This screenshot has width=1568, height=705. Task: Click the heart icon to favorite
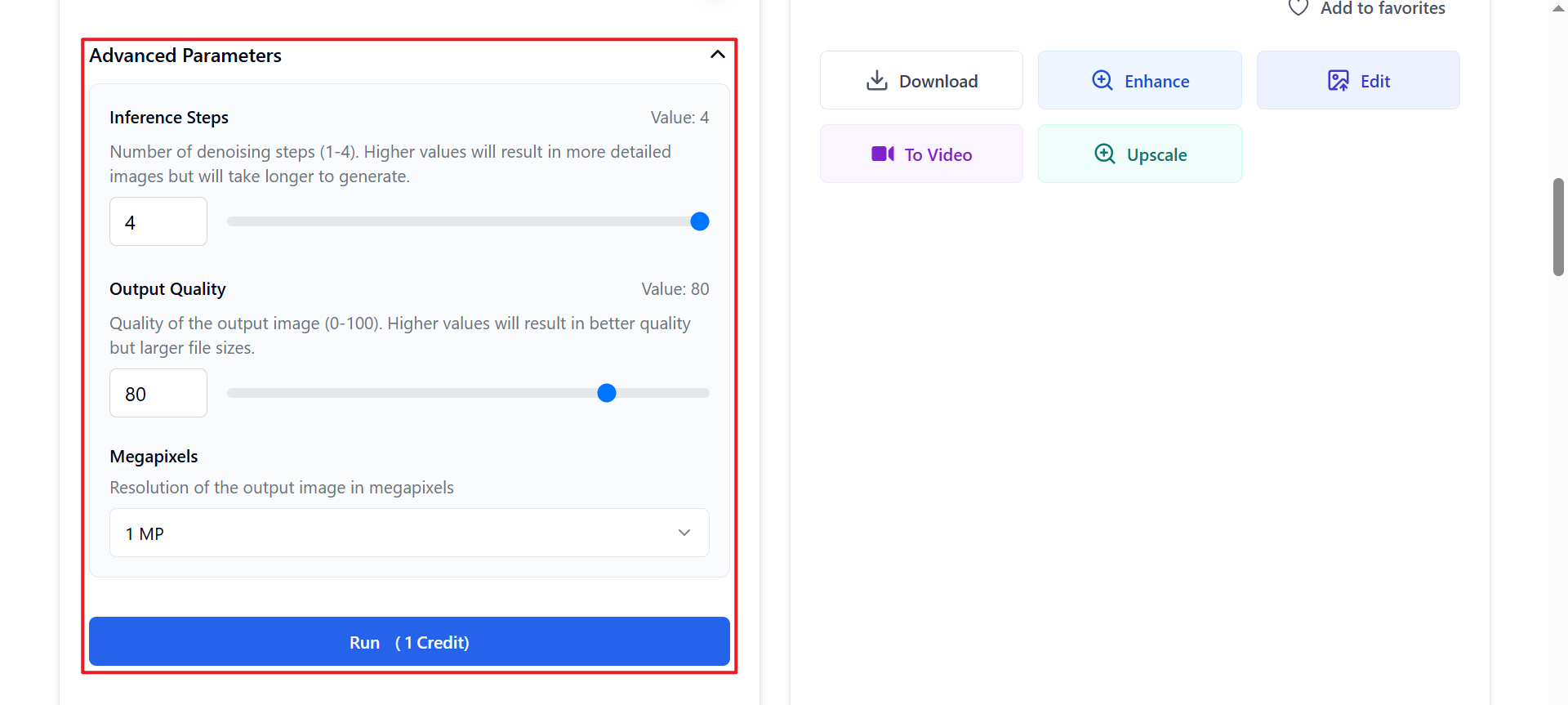[1298, 7]
